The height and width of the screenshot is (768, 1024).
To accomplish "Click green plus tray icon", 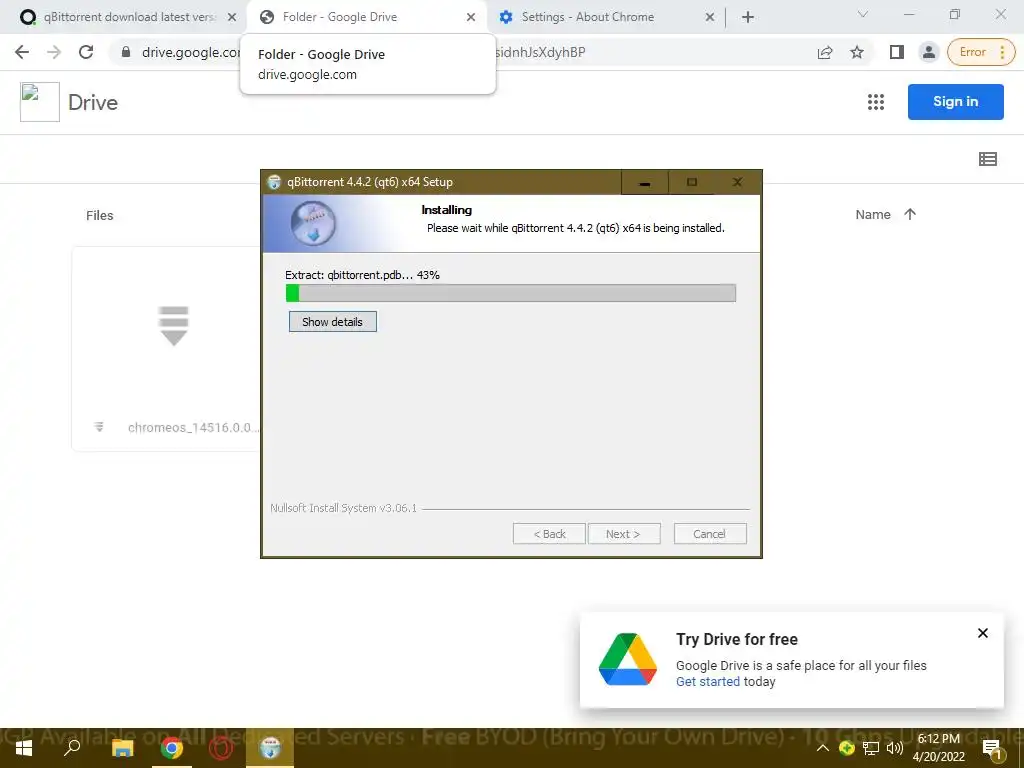I will click(x=847, y=748).
